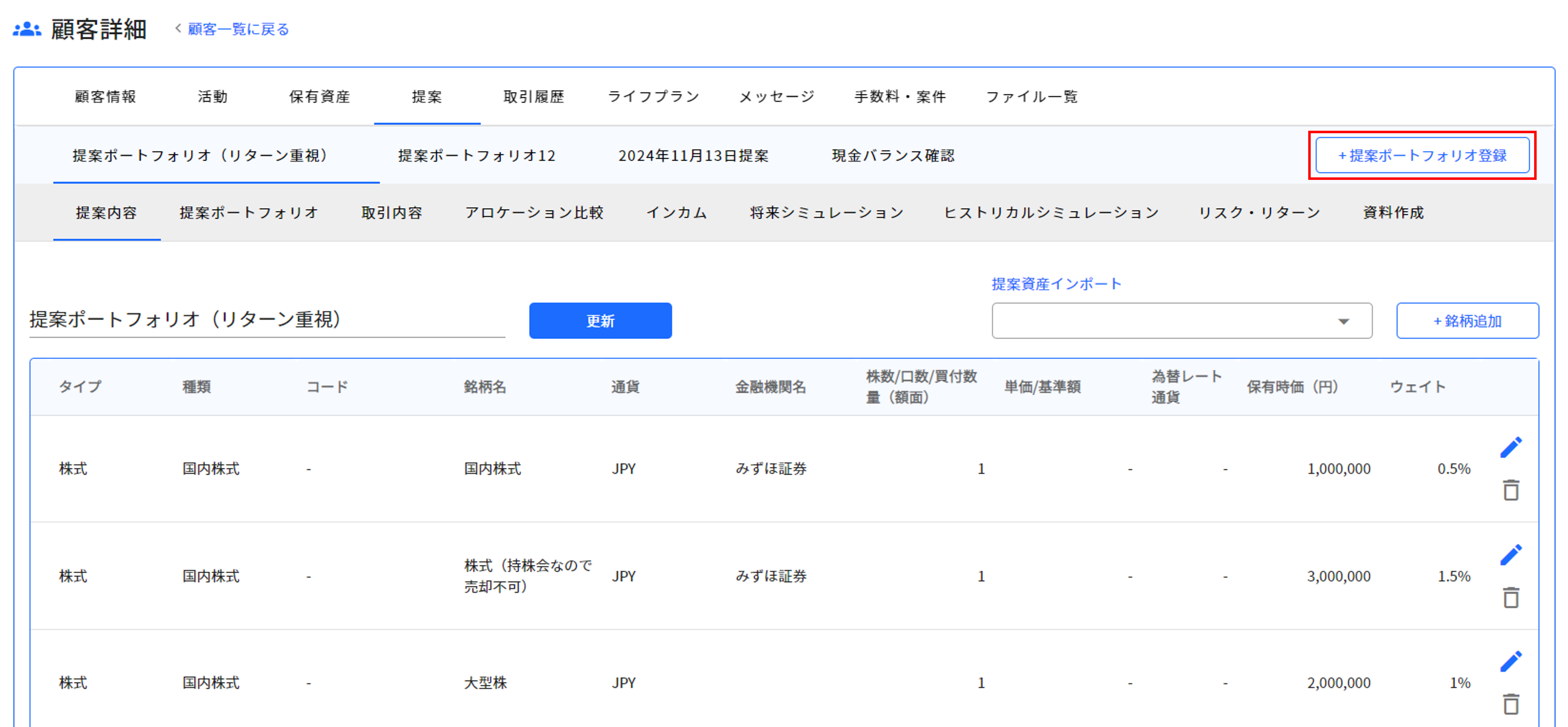Screen dimensions: 1568x727
Task: Open the リスク・リターン sub-tab
Action: [1259, 213]
